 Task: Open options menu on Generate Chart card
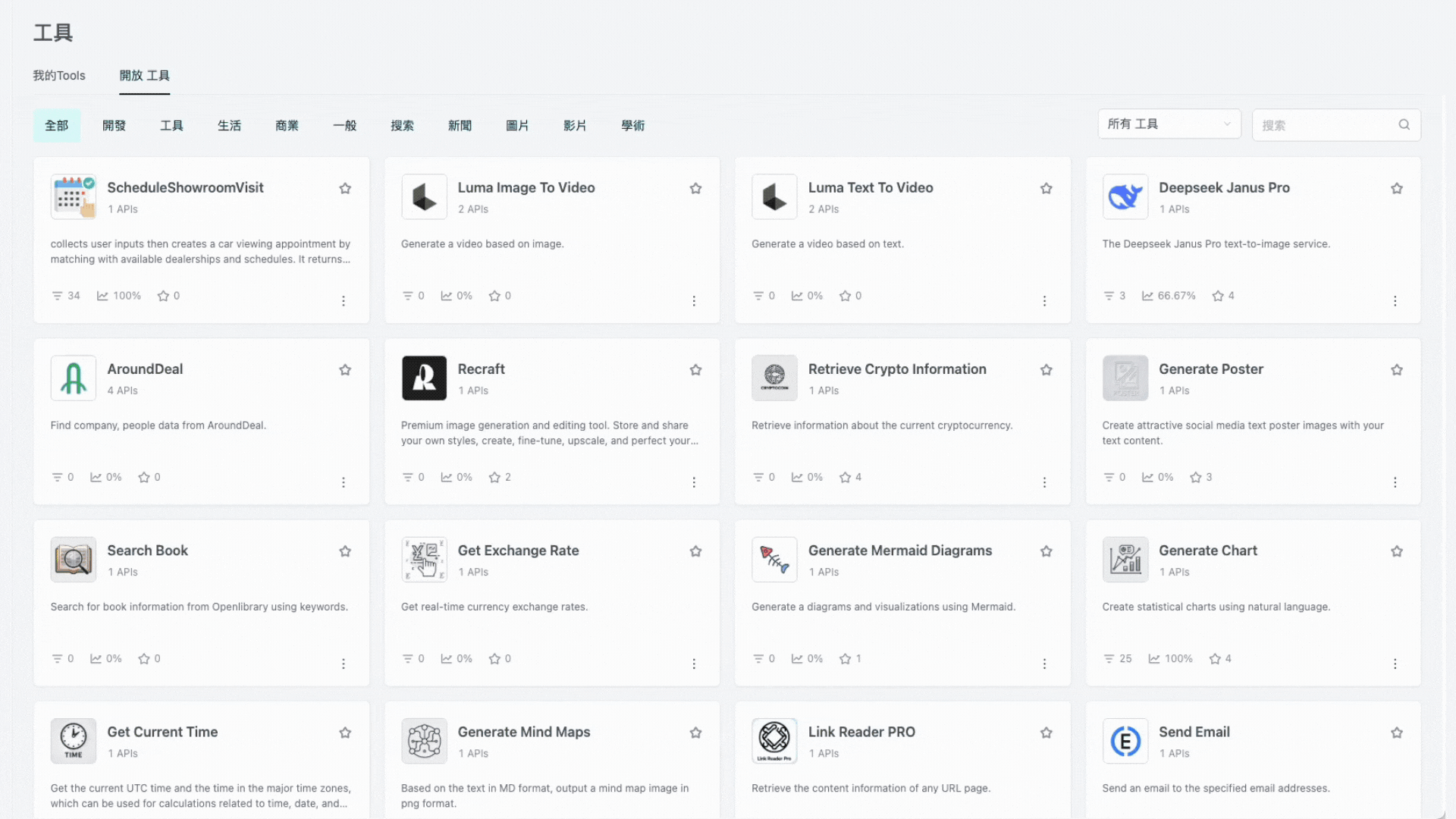[1395, 664]
